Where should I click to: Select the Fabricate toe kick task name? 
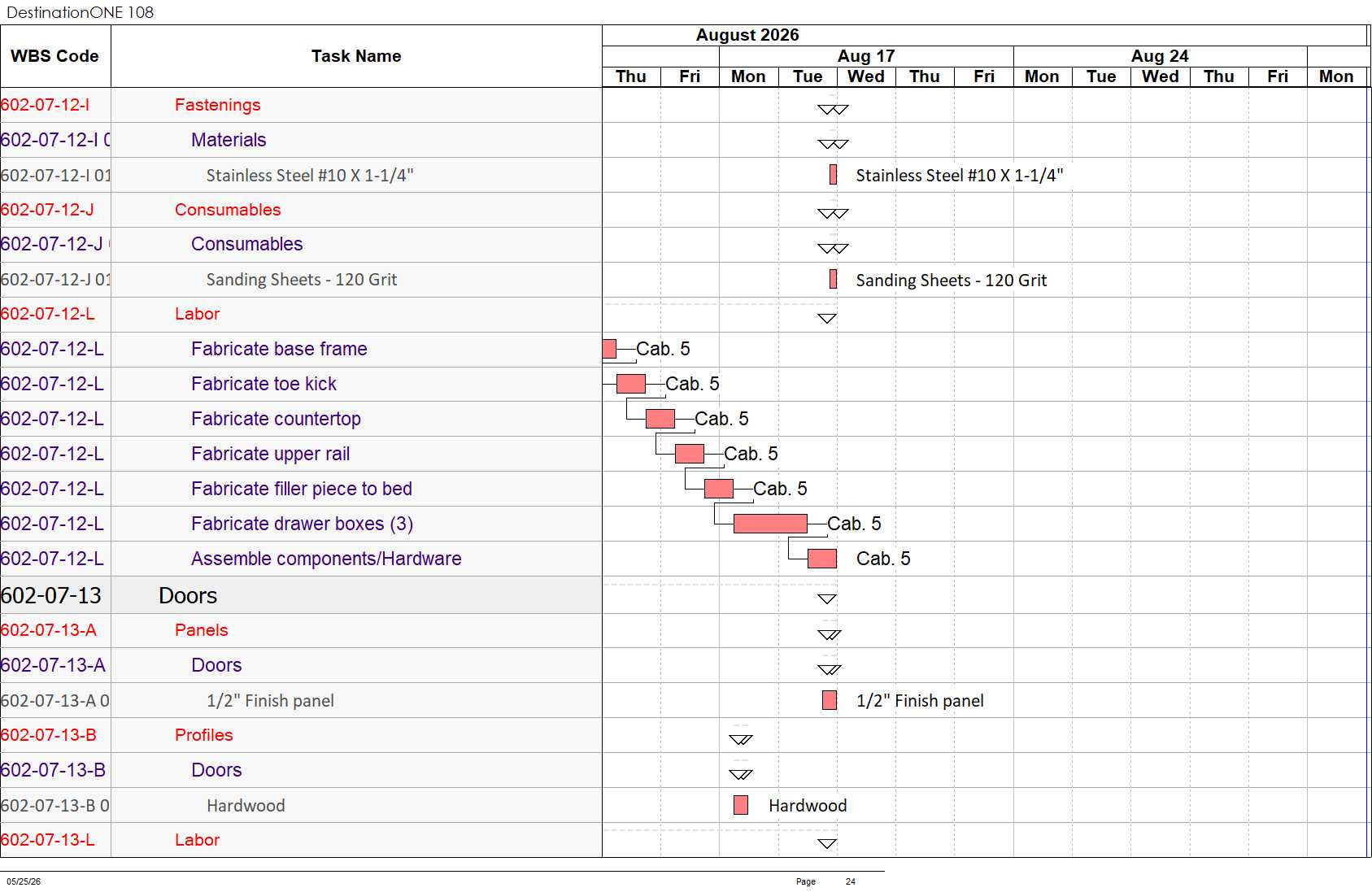(x=264, y=384)
